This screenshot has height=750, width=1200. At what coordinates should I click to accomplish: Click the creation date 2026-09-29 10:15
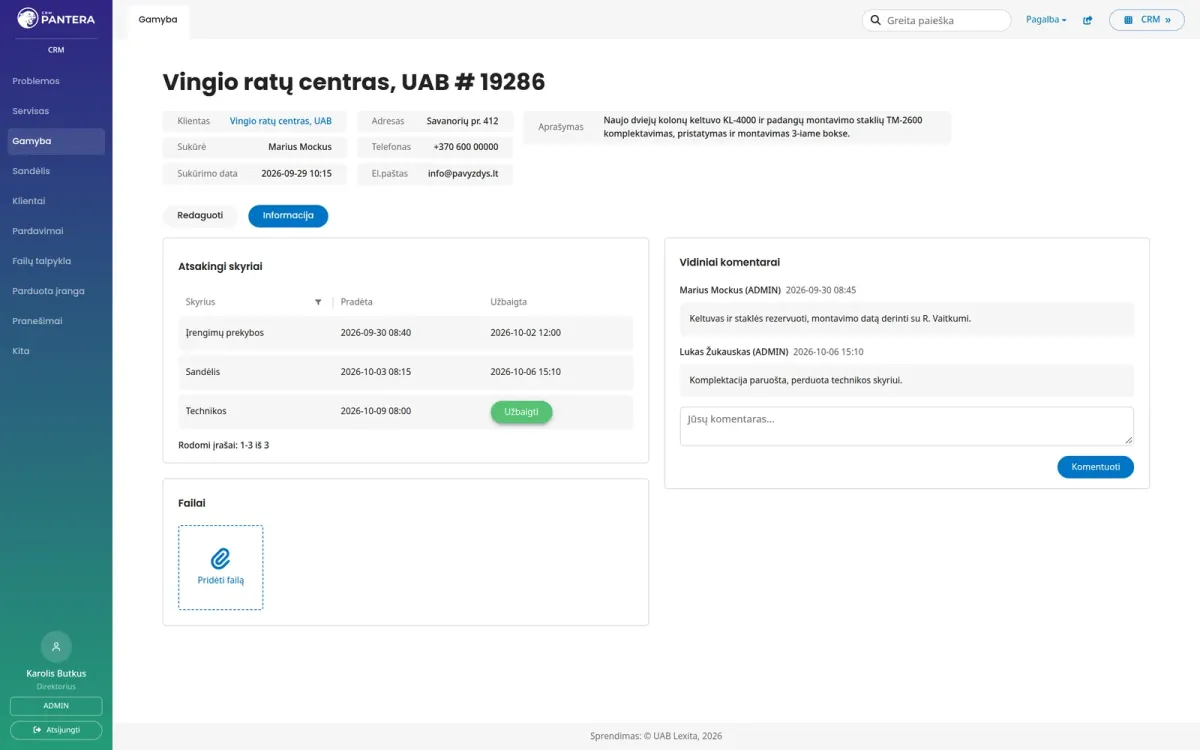296,173
